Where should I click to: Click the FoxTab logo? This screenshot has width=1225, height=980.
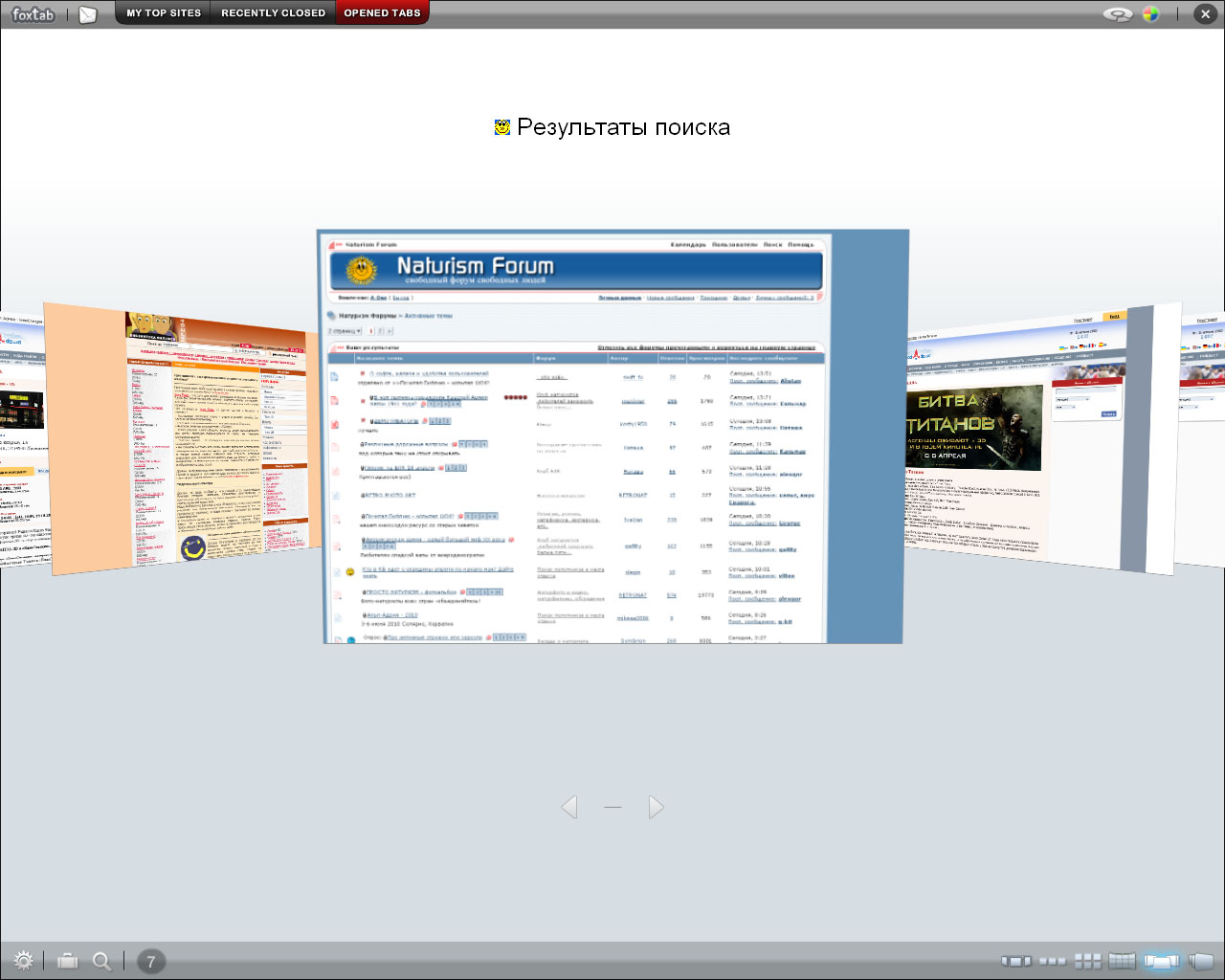point(33,14)
